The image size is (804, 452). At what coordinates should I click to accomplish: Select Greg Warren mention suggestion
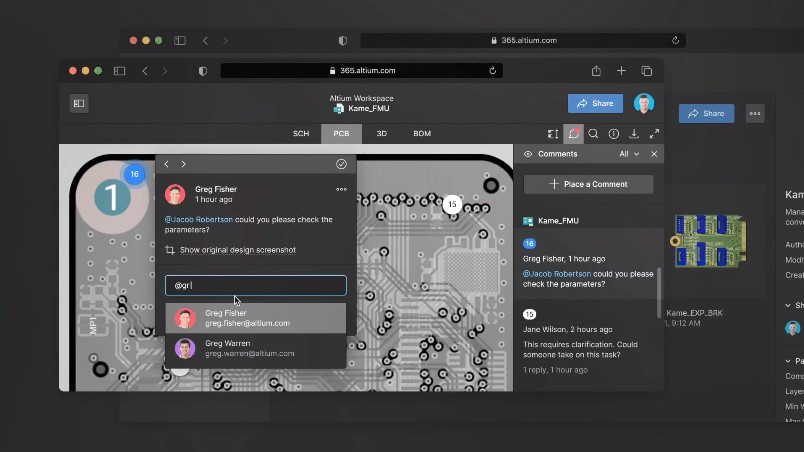coord(255,348)
